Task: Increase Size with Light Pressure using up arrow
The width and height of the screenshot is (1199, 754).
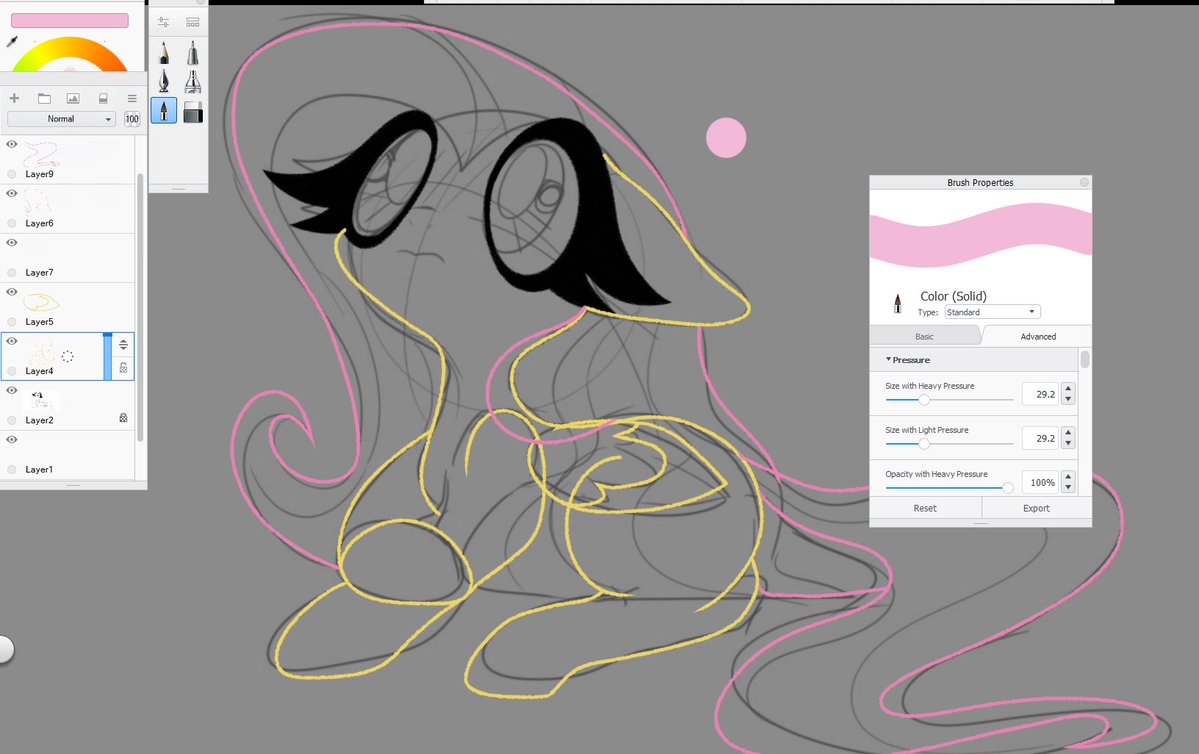Action: pyautogui.click(x=1068, y=433)
